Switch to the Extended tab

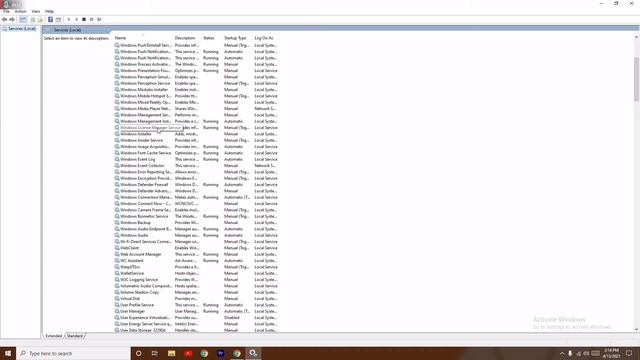tap(53, 336)
